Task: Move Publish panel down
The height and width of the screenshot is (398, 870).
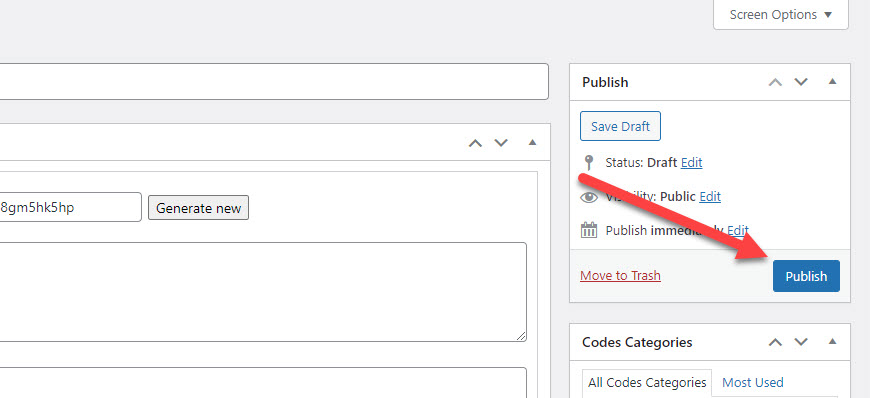Action: 801,82
